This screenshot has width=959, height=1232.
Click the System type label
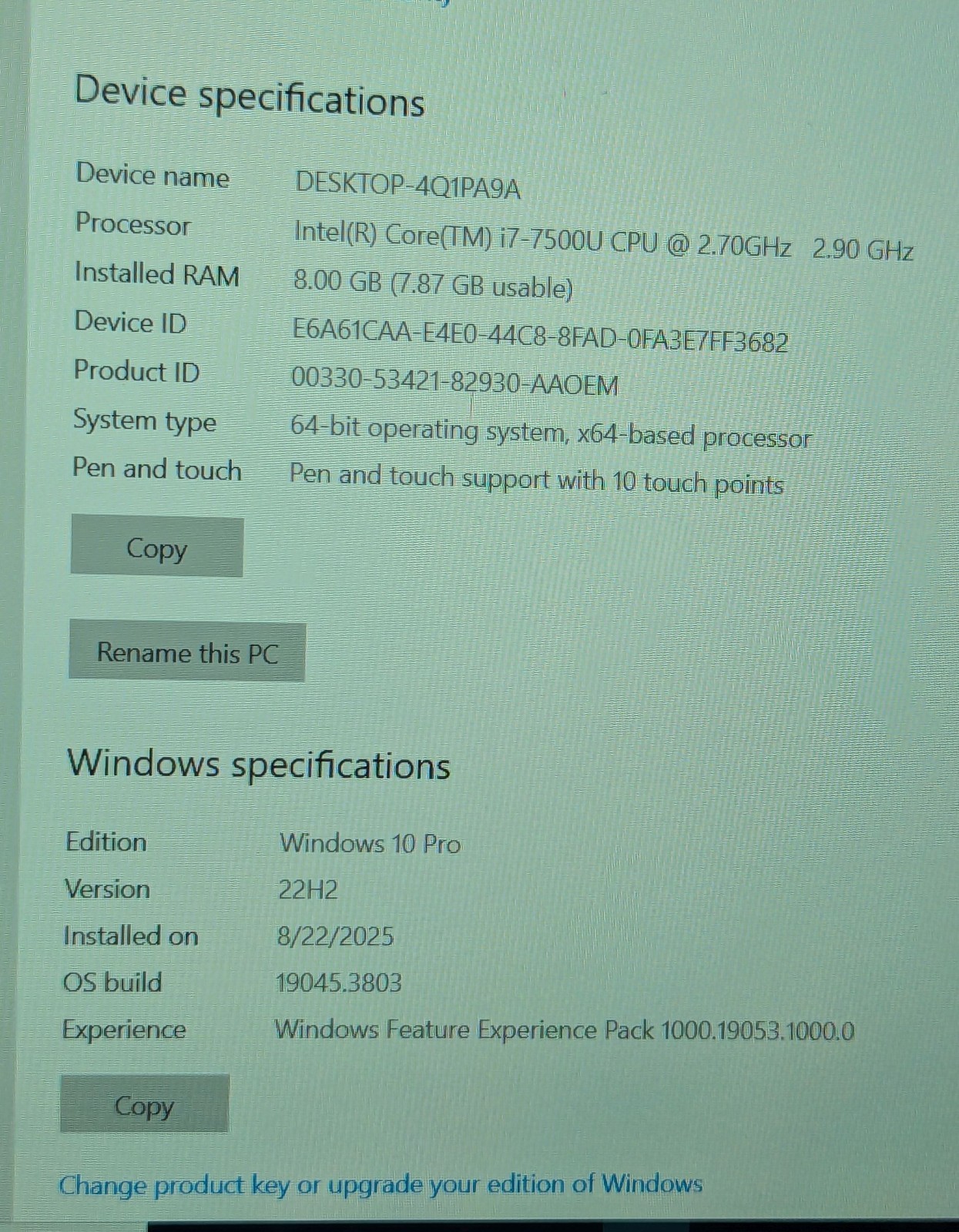[x=145, y=422]
